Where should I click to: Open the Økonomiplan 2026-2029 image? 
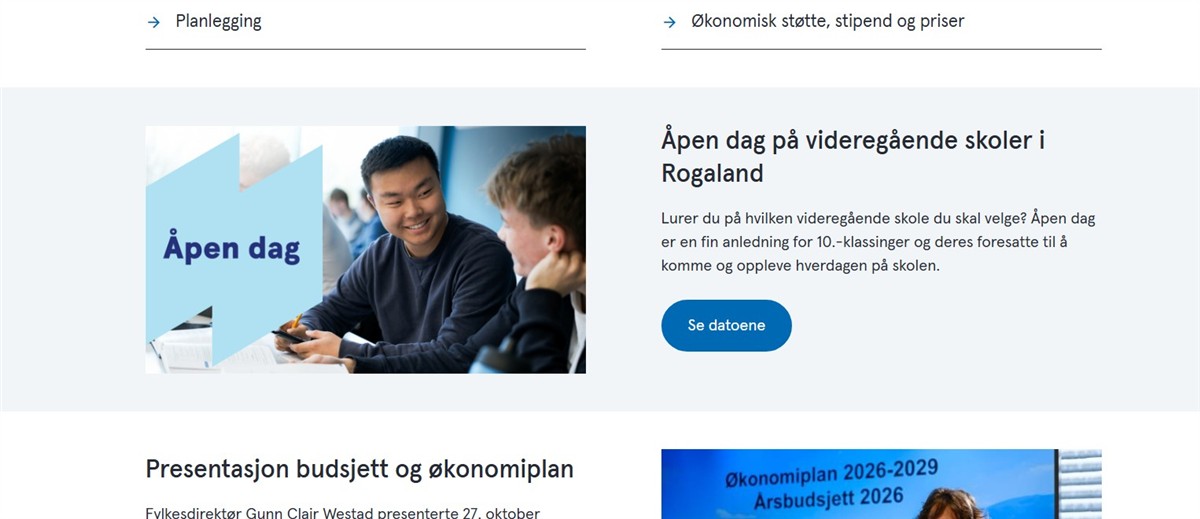point(881,484)
